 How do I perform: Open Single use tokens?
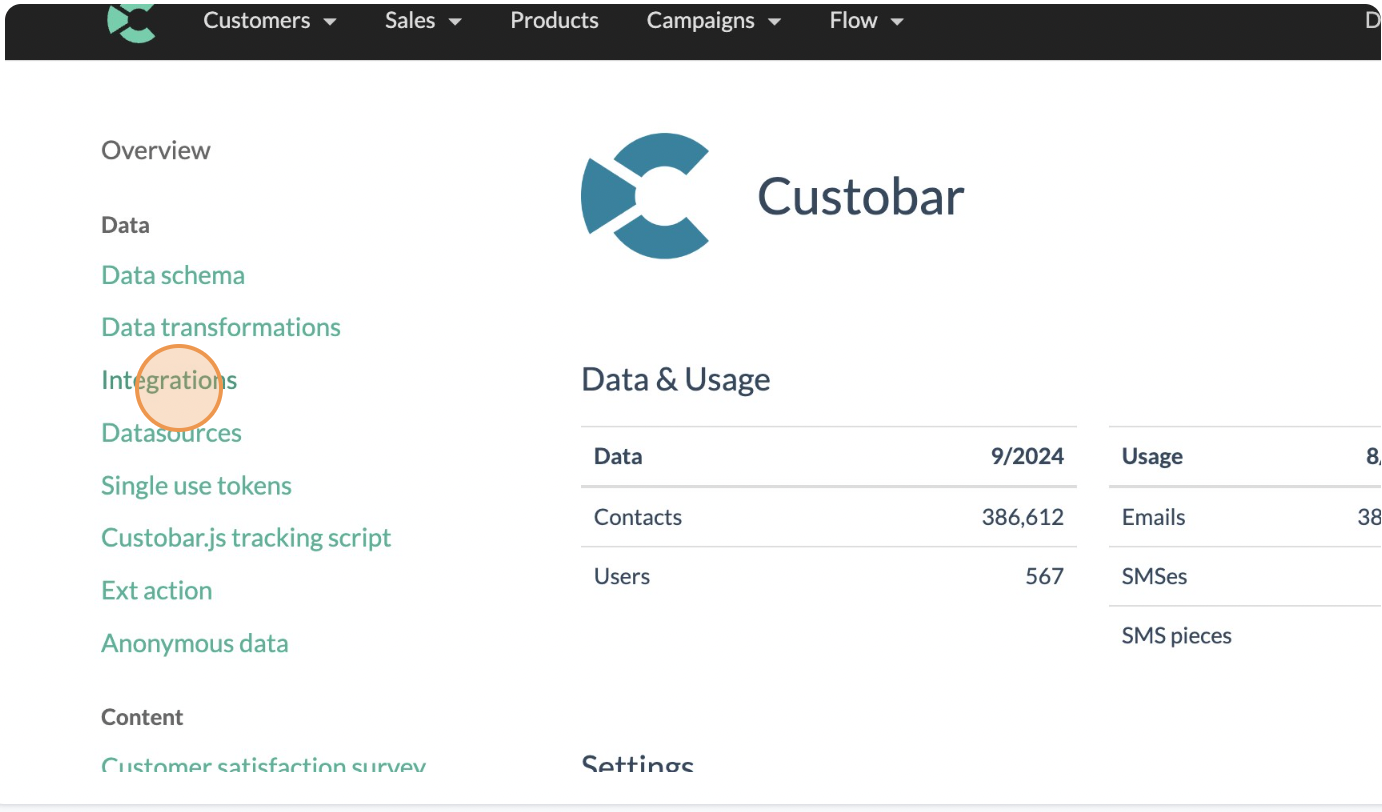tap(196, 486)
